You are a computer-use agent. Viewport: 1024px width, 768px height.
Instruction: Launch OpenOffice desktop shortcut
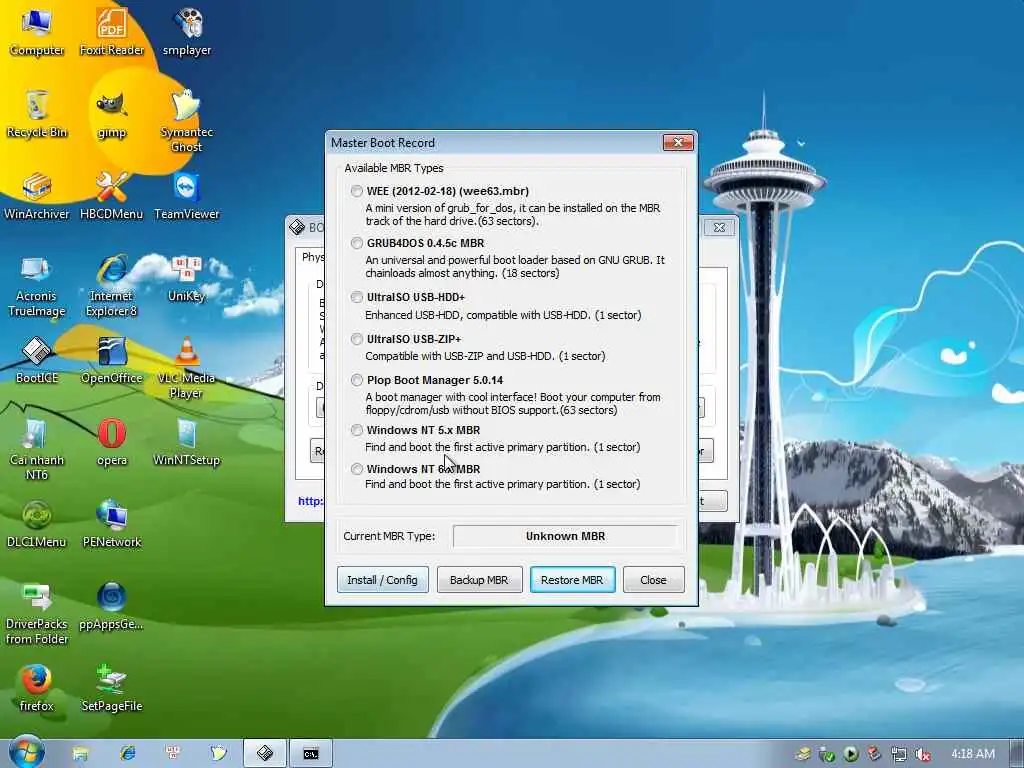coord(112,359)
